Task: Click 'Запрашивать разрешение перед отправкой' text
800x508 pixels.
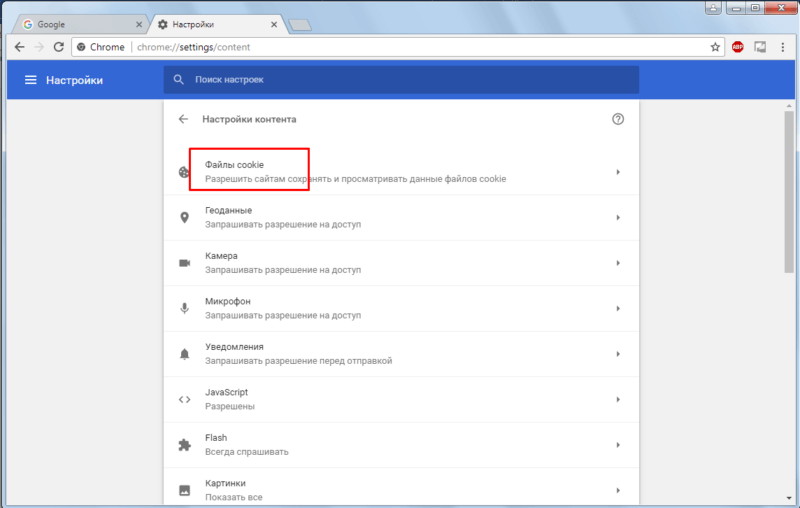Action: pyautogui.click(x=298, y=361)
